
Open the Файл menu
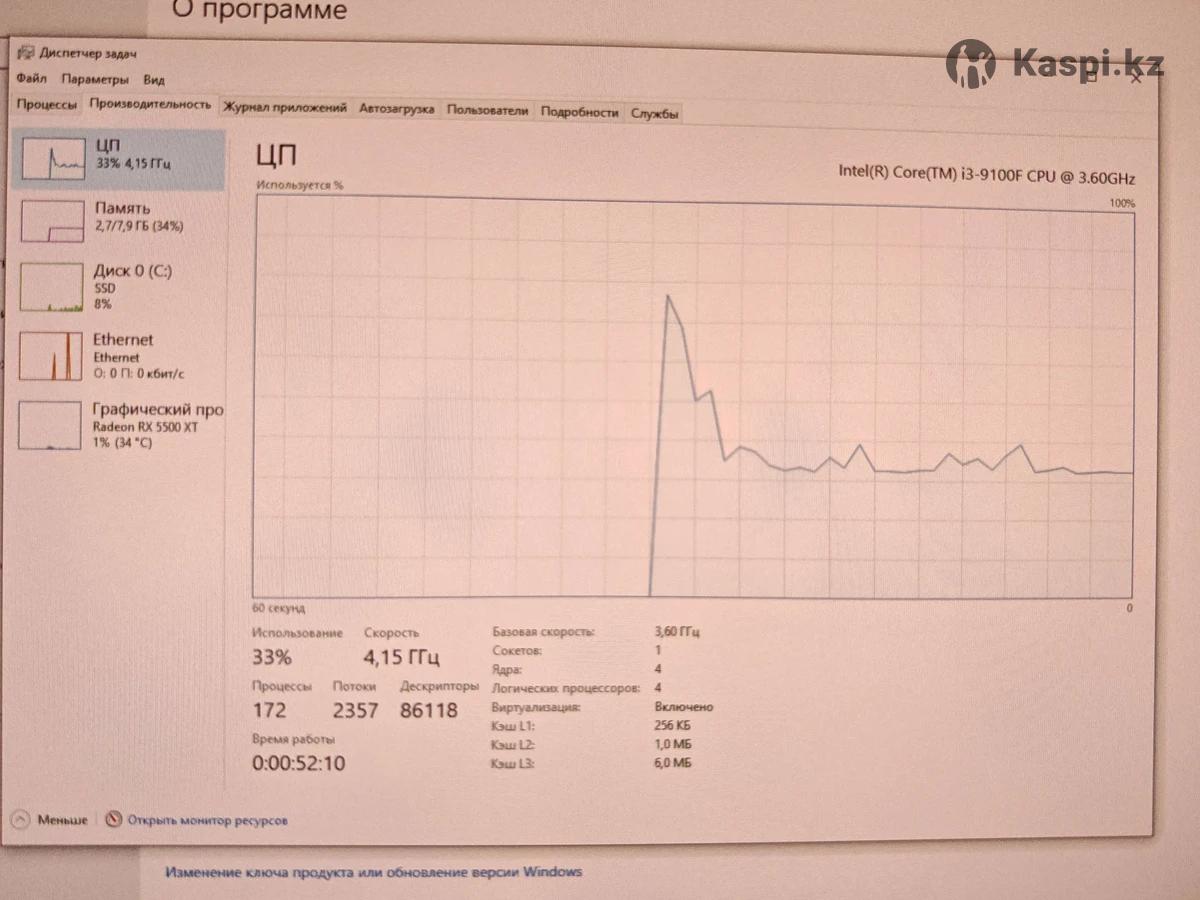click(x=31, y=79)
